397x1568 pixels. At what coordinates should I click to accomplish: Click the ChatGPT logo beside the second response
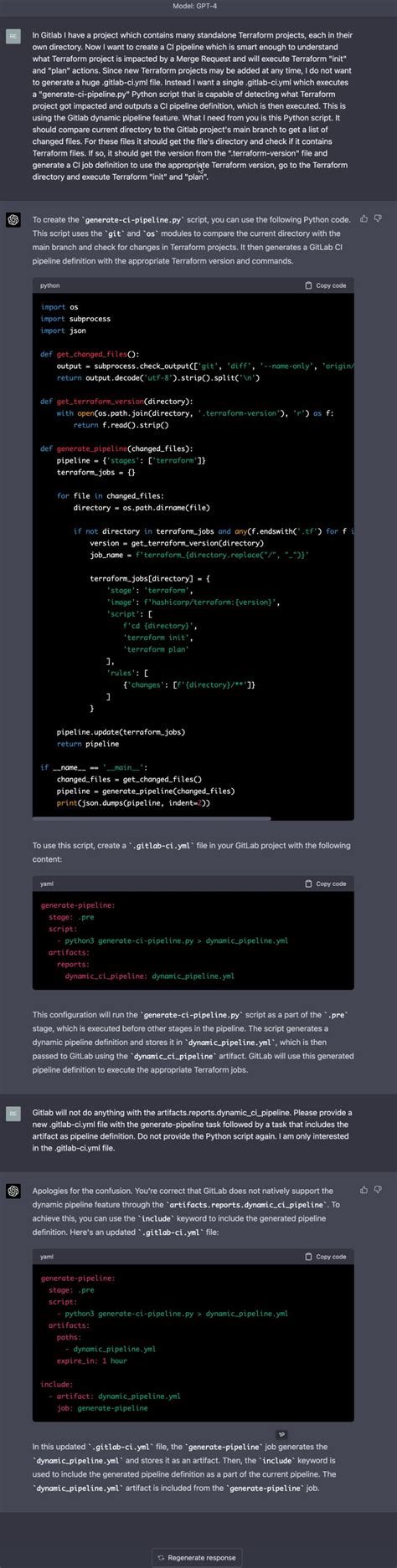point(13,1191)
